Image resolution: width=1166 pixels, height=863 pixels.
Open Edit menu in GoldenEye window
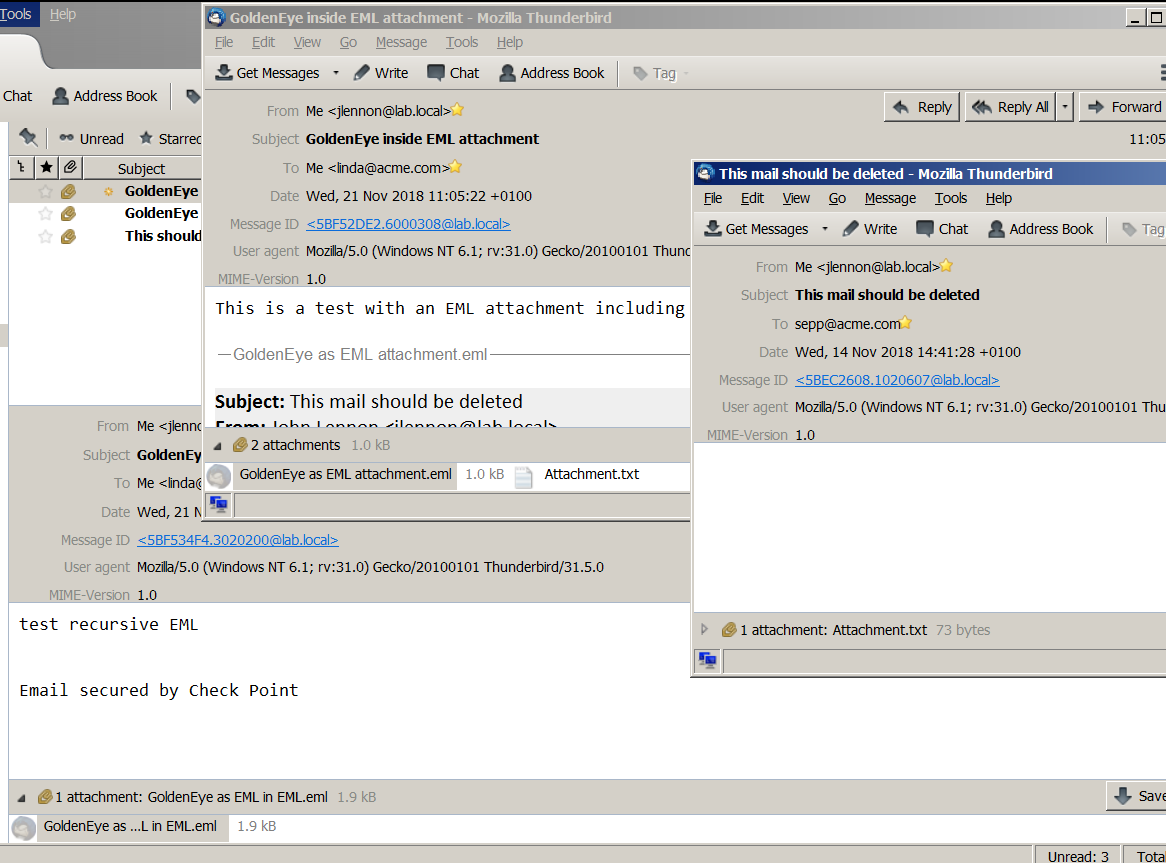263,42
